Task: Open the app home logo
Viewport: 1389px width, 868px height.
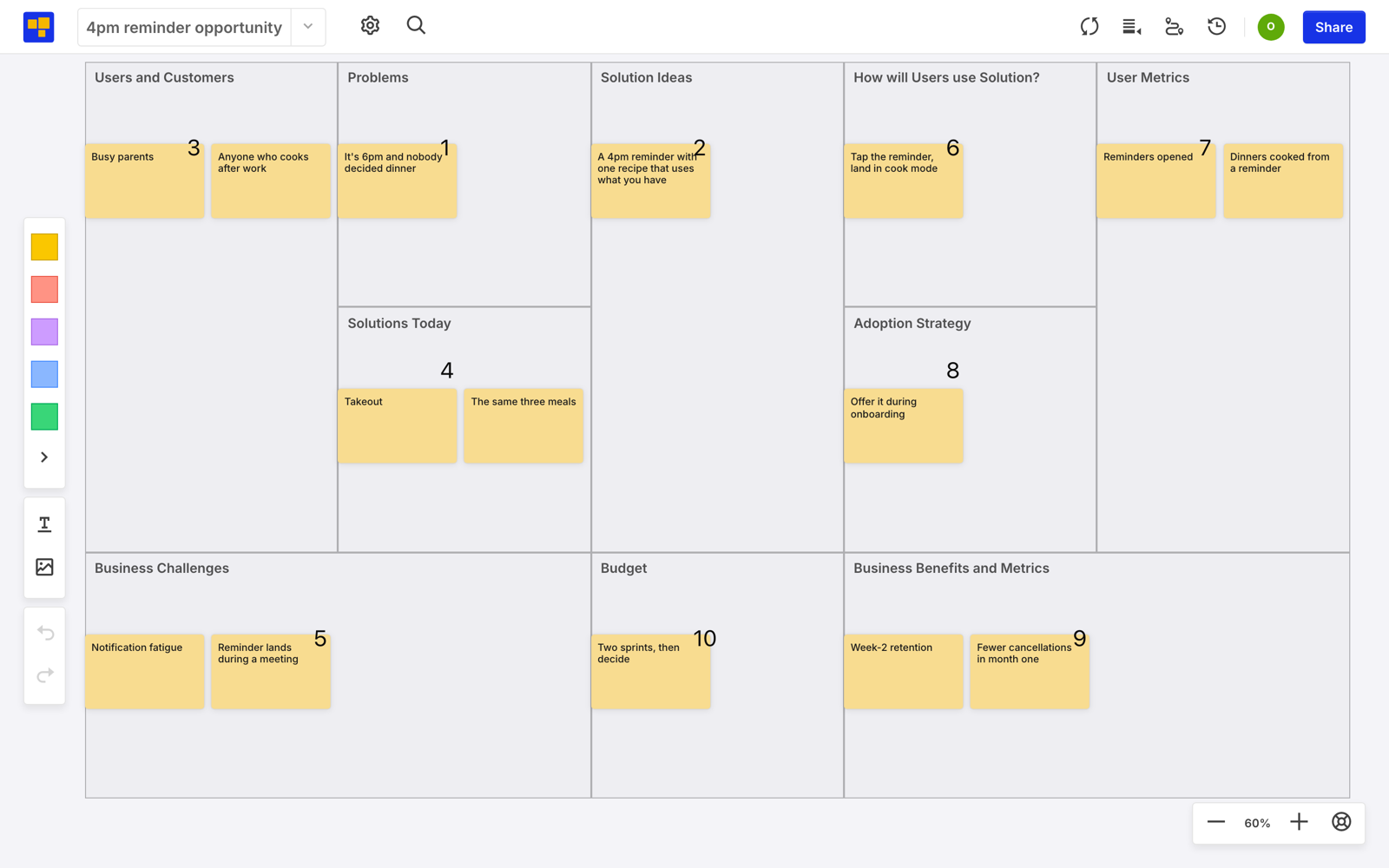Action: pos(38,27)
